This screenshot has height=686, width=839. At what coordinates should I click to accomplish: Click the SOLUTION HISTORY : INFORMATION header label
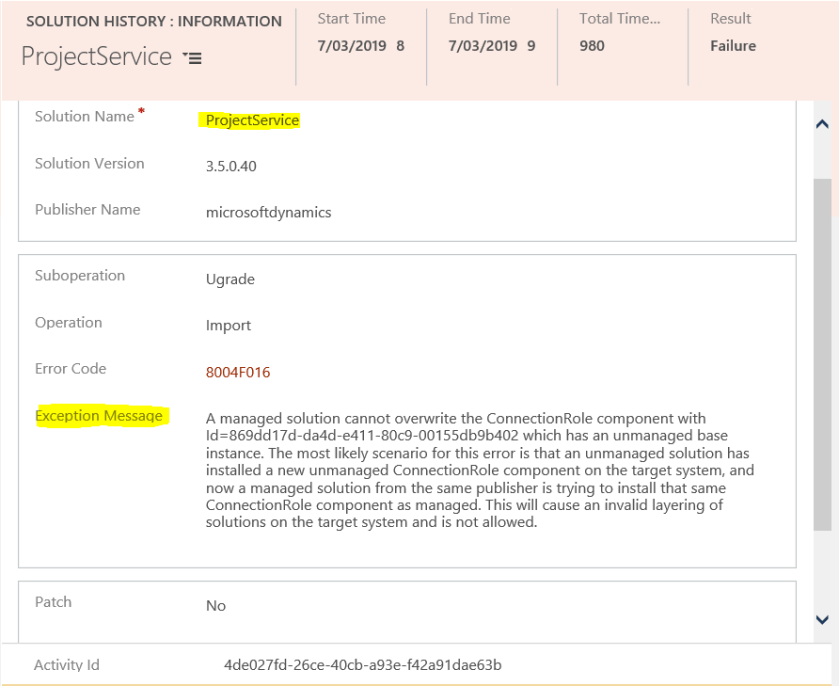click(x=155, y=20)
